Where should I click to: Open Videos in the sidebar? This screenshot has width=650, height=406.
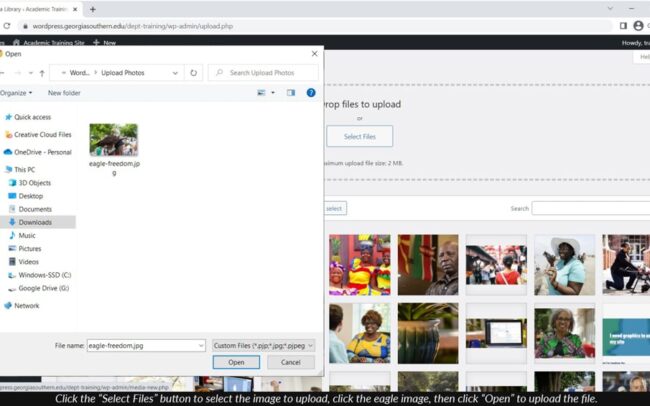click(x=24, y=262)
